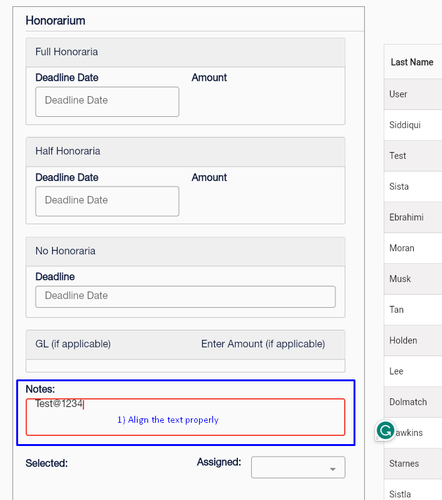Select the Lee row
The image size is (442, 500).
(x=413, y=371)
